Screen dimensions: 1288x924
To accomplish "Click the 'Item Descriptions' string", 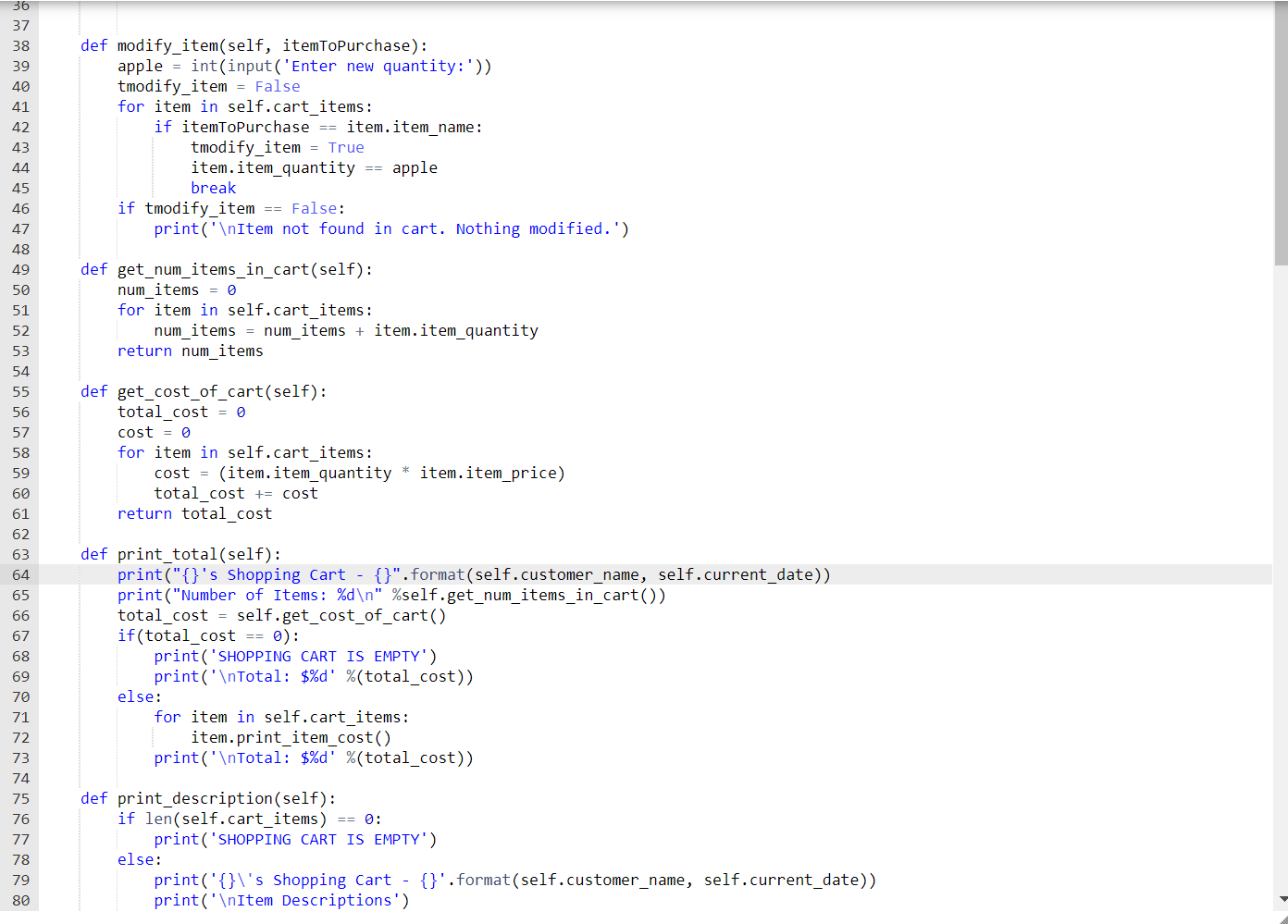I will click(x=304, y=900).
